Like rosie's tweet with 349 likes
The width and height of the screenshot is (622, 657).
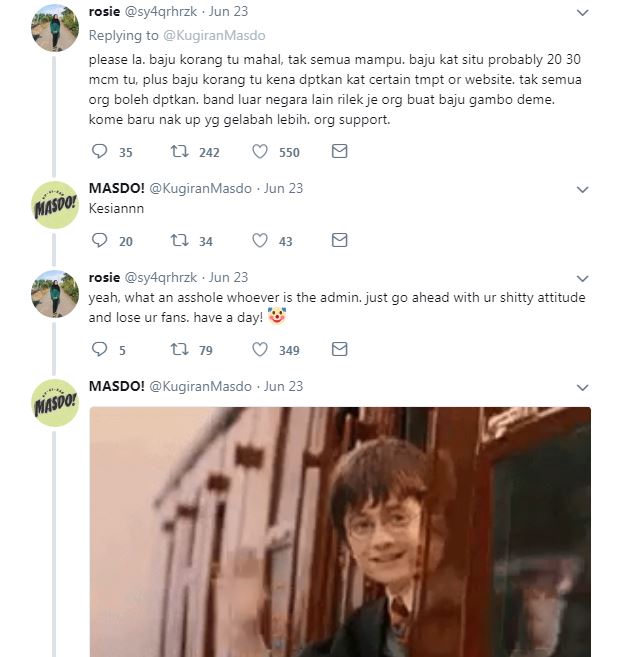coord(260,350)
